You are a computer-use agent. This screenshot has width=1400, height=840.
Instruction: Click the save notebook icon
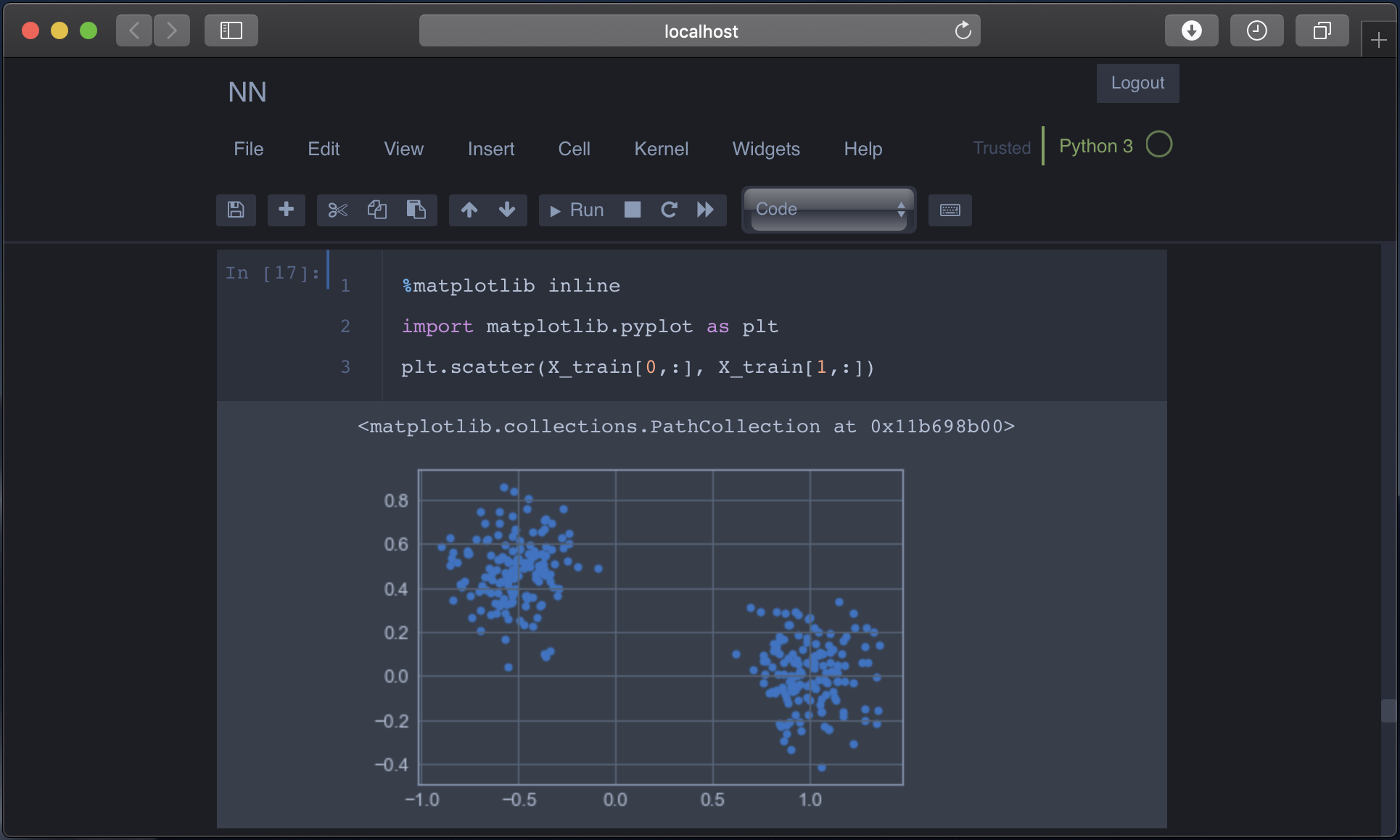coord(236,210)
